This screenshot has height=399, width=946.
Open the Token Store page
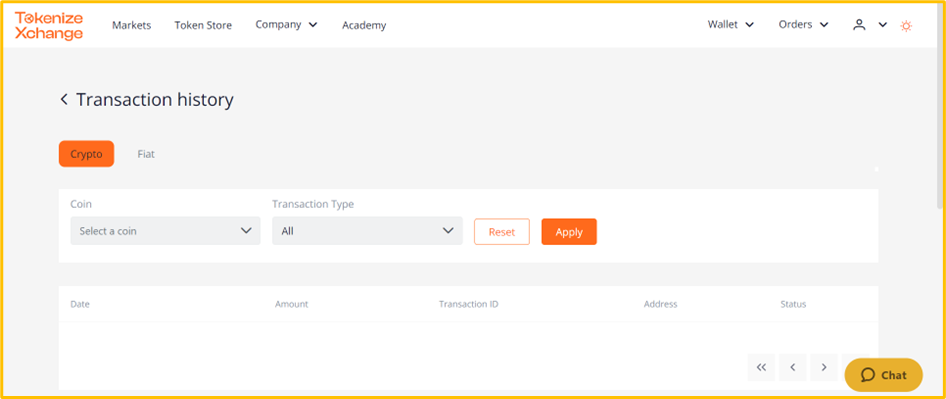[203, 25]
